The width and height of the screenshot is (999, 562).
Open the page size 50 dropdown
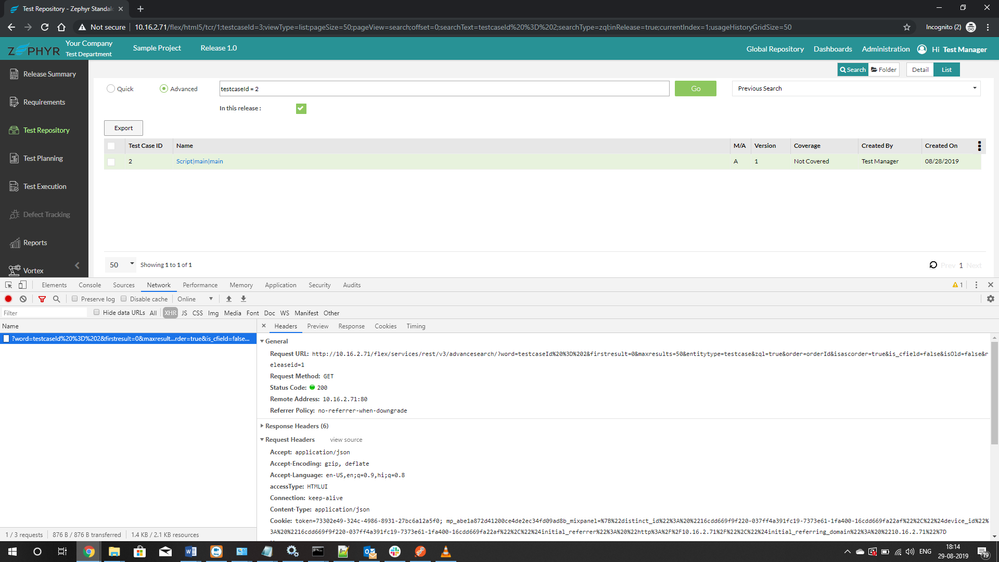[x=120, y=265]
